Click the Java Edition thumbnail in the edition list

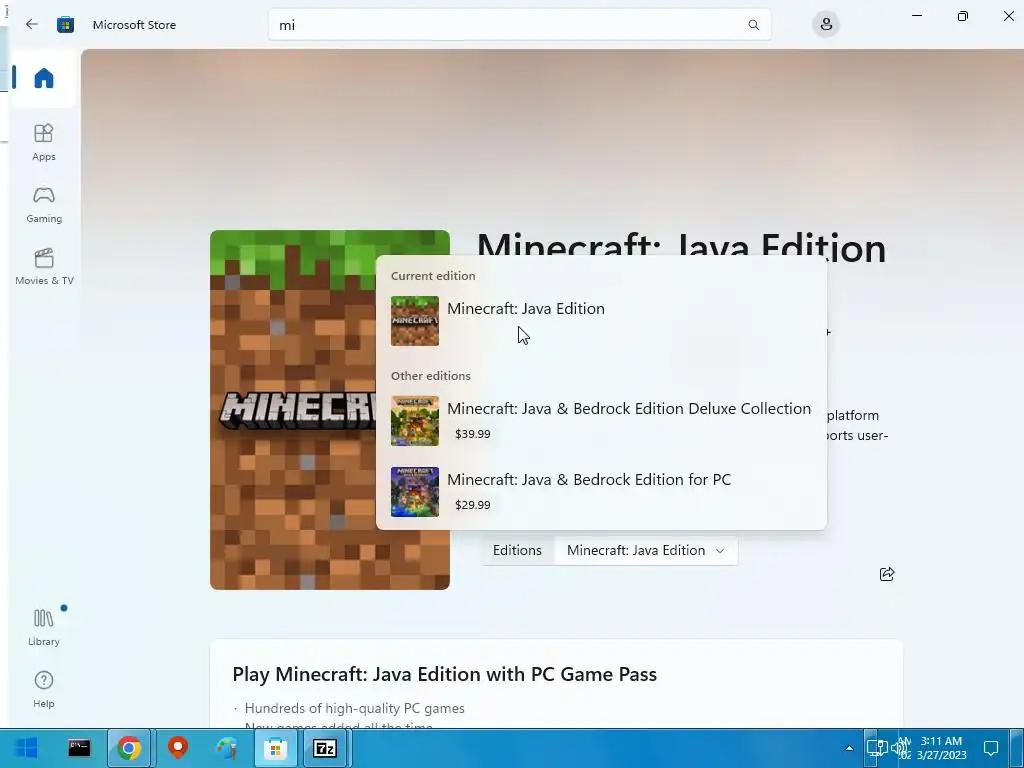pyautogui.click(x=415, y=321)
